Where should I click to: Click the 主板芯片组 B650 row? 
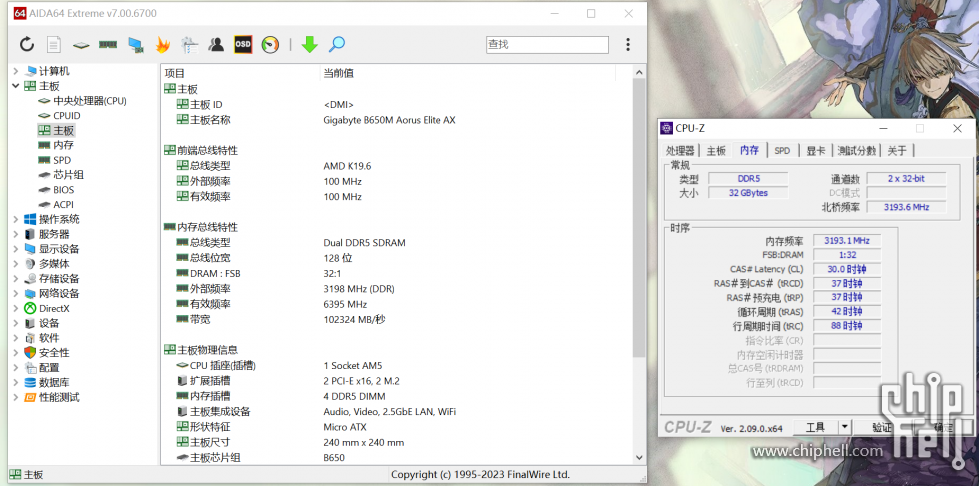[x=396, y=457]
